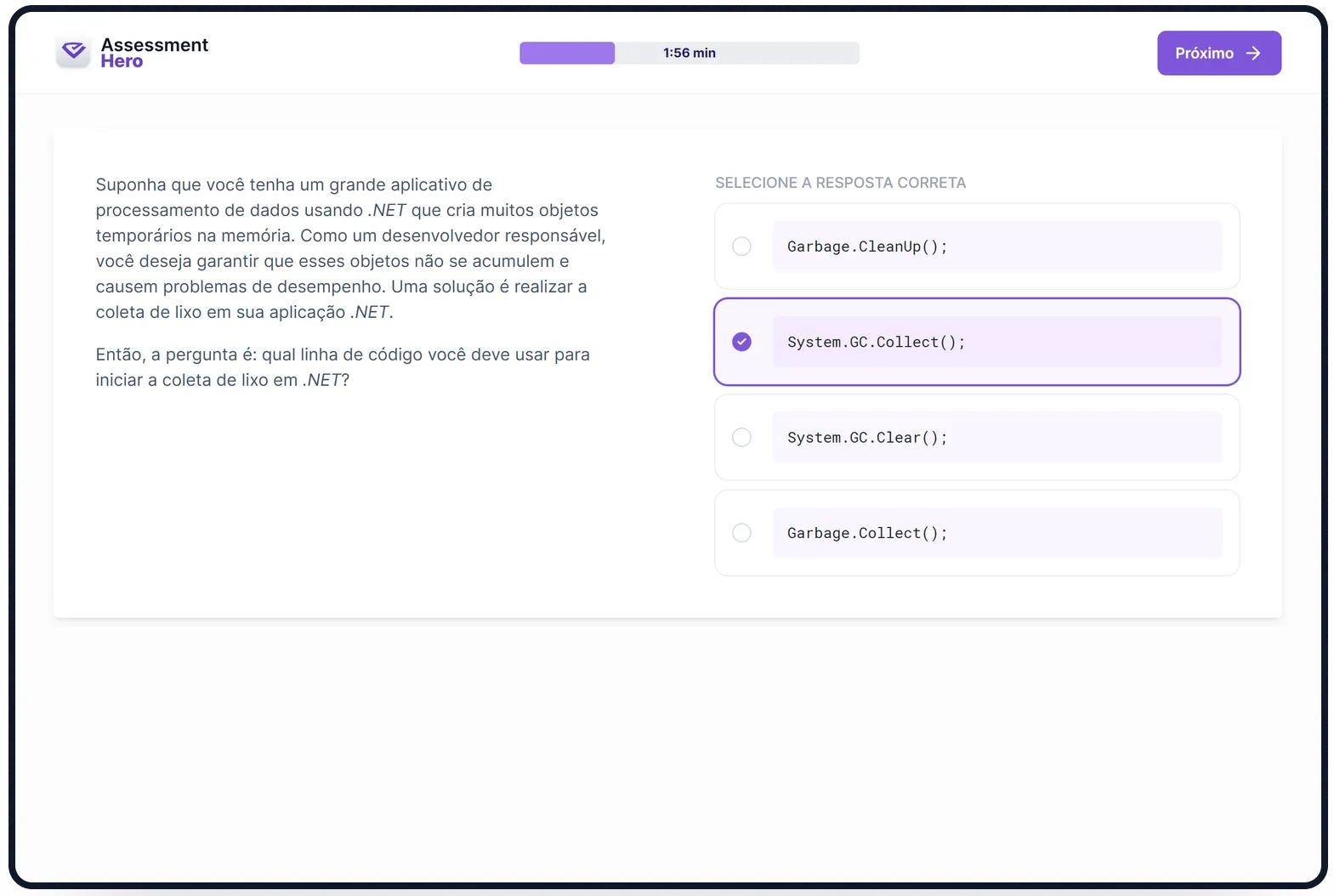The height and width of the screenshot is (896, 1334).
Task: Click the 1:56 min timer text
Action: 690,53
